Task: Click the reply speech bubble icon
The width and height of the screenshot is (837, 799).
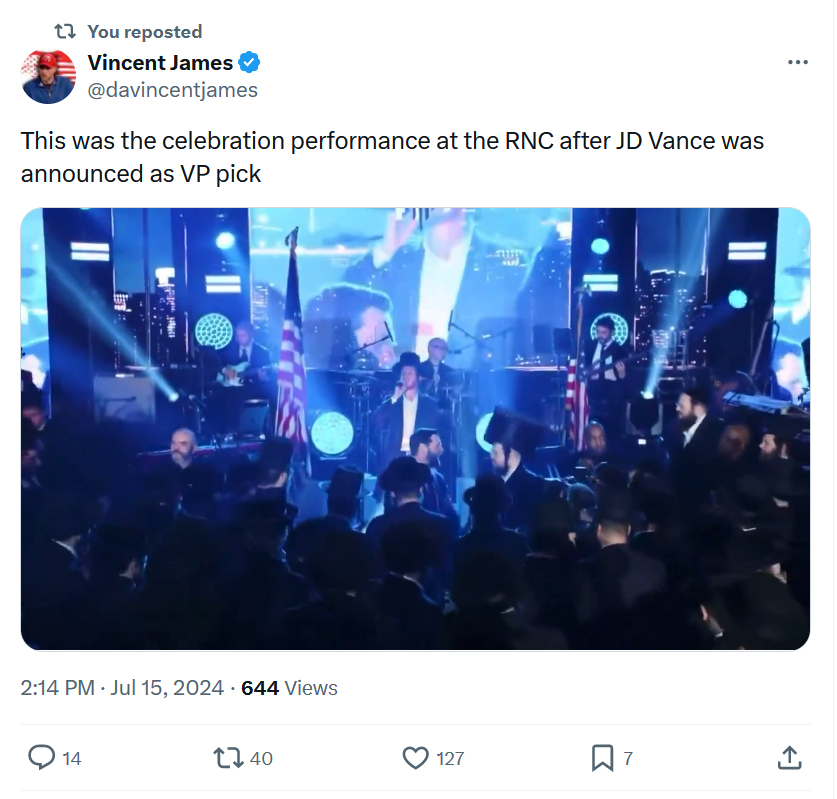Action: [x=41, y=757]
